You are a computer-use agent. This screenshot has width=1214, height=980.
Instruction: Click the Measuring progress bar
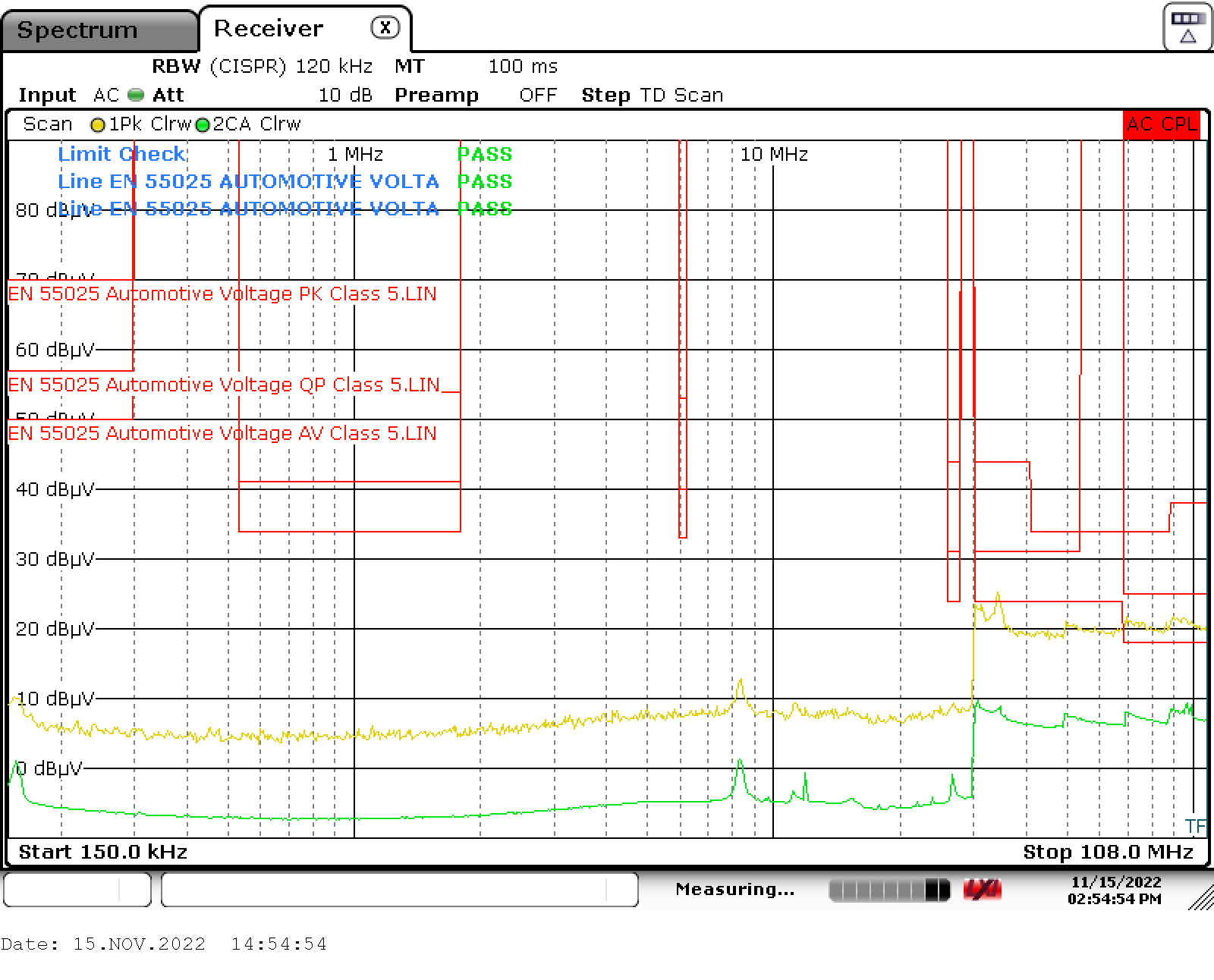[888, 888]
